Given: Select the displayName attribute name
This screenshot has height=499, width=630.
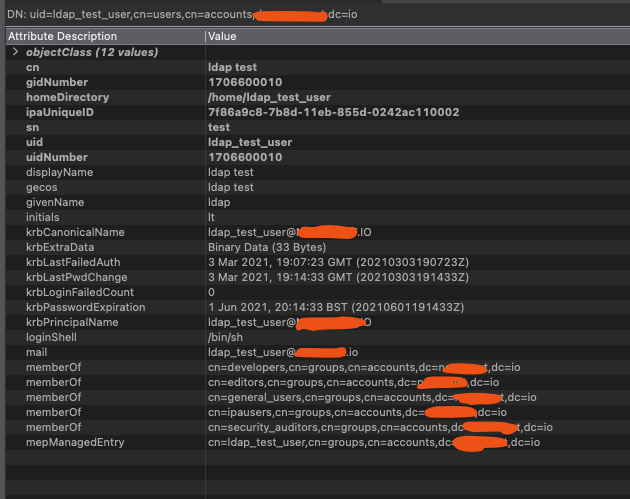Looking at the screenshot, I should pos(59,172).
